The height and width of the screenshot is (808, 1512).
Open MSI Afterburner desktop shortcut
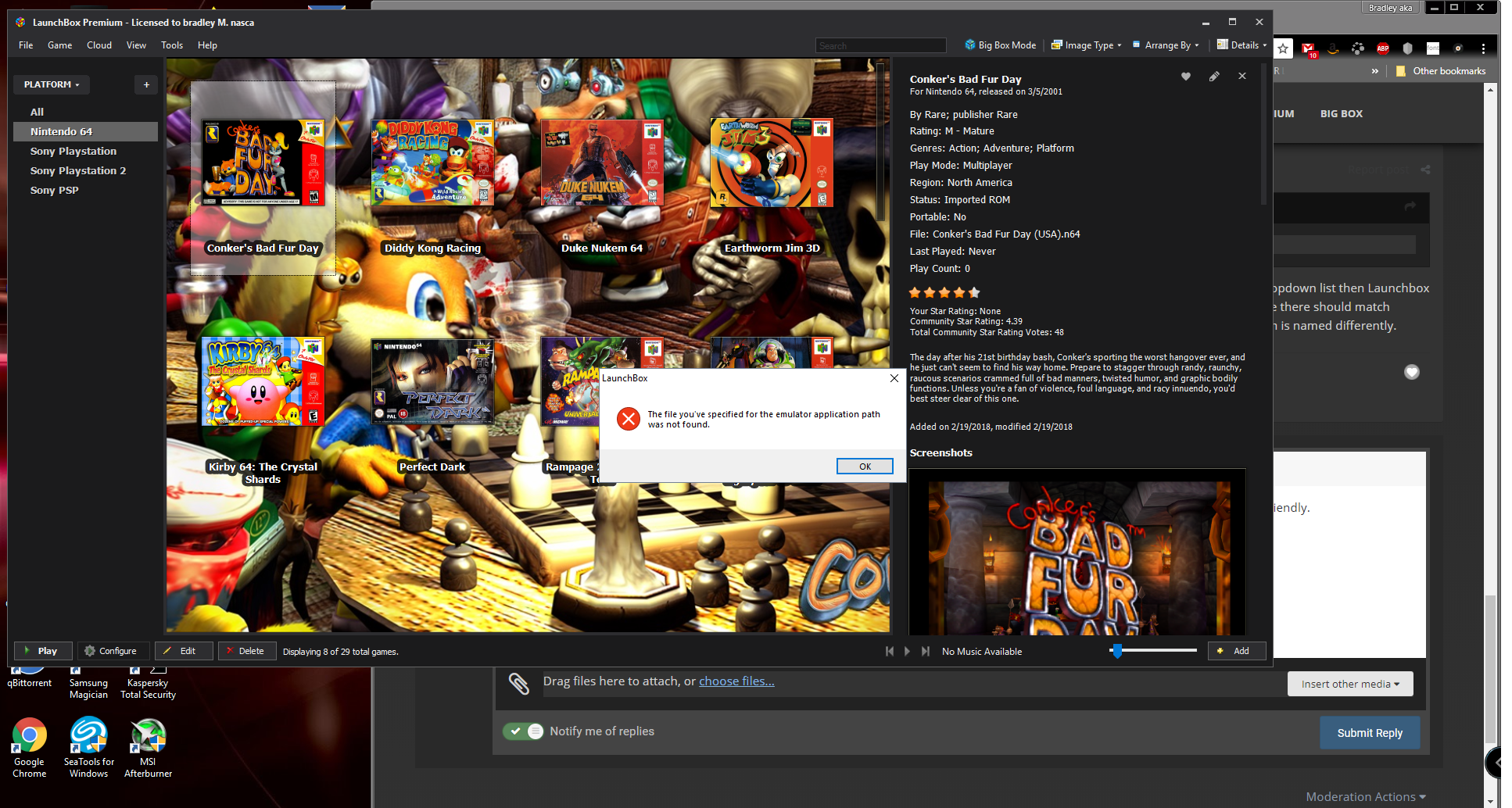(x=148, y=749)
